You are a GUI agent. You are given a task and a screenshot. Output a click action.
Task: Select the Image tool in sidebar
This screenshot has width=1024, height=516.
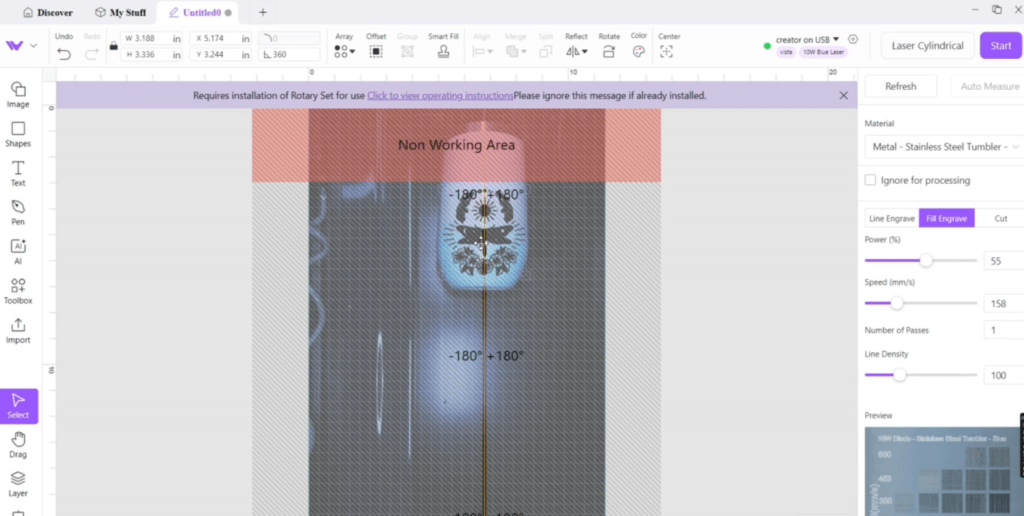pyautogui.click(x=18, y=94)
